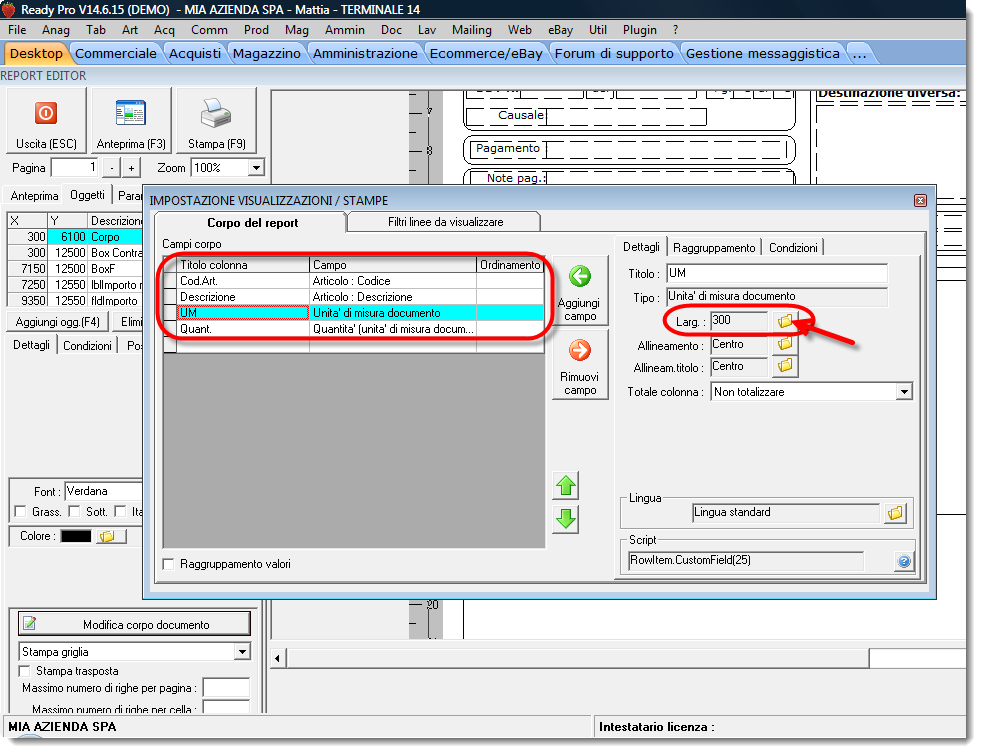Click Massimo numero di righe per pagina field
Screen dimensions: 981x753
point(226,688)
